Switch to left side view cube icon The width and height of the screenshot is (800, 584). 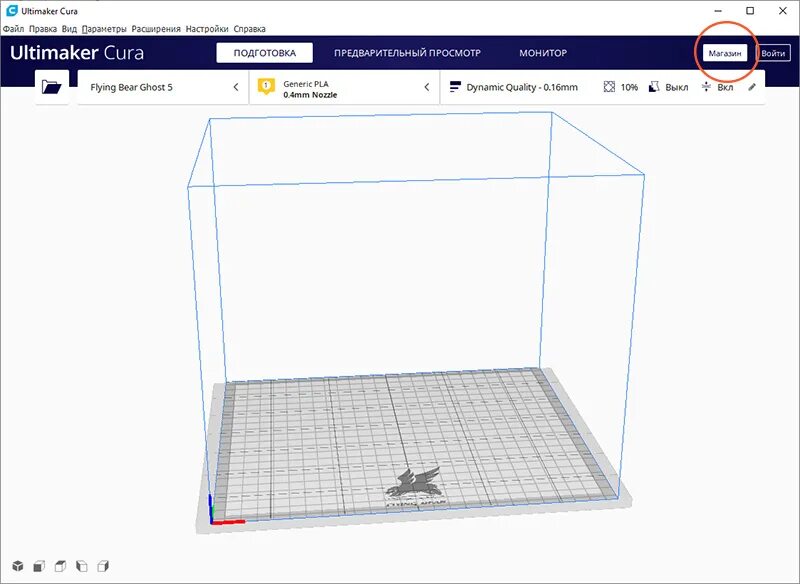[x=82, y=566]
